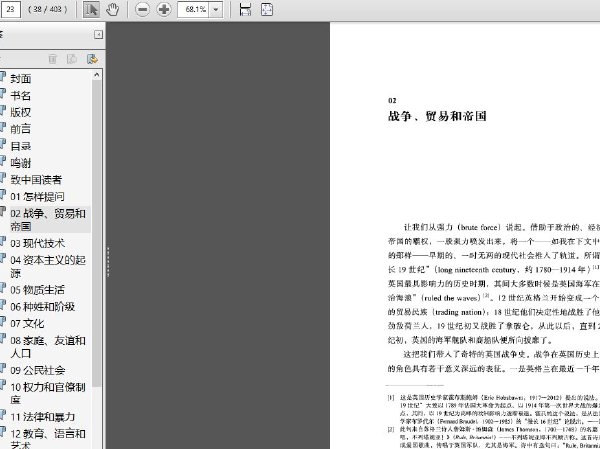This screenshot has width=600, height=449.
Task: Activate the hand pan tool
Action: (x=112, y=9)
